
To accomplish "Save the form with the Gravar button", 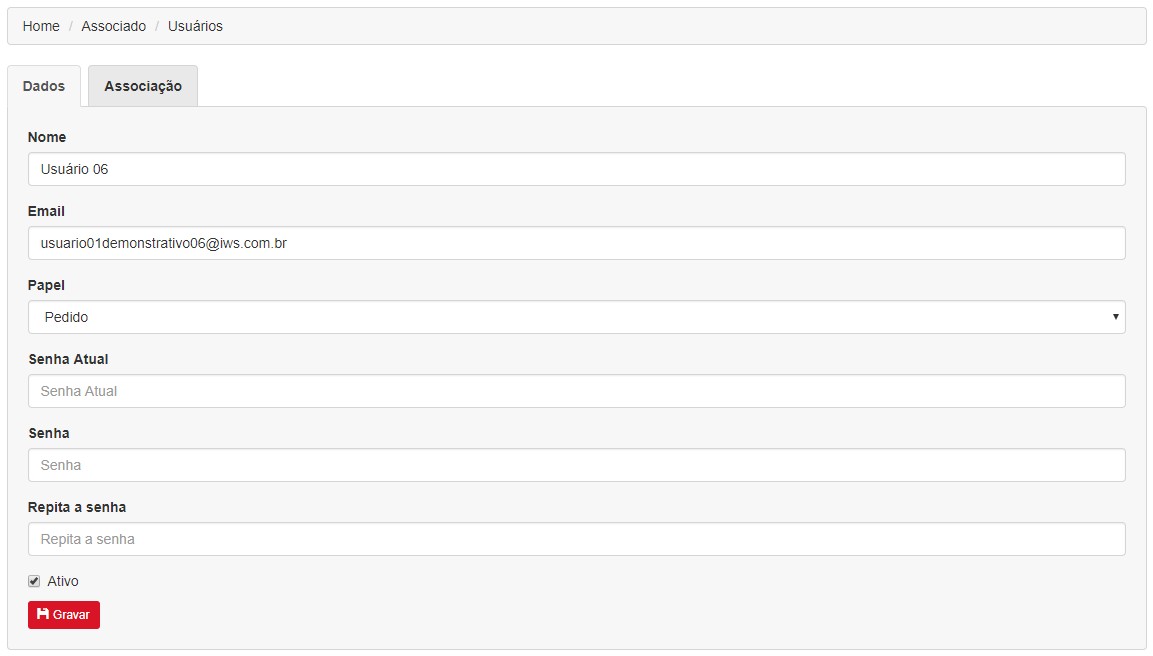I will [x=64, y=615].
